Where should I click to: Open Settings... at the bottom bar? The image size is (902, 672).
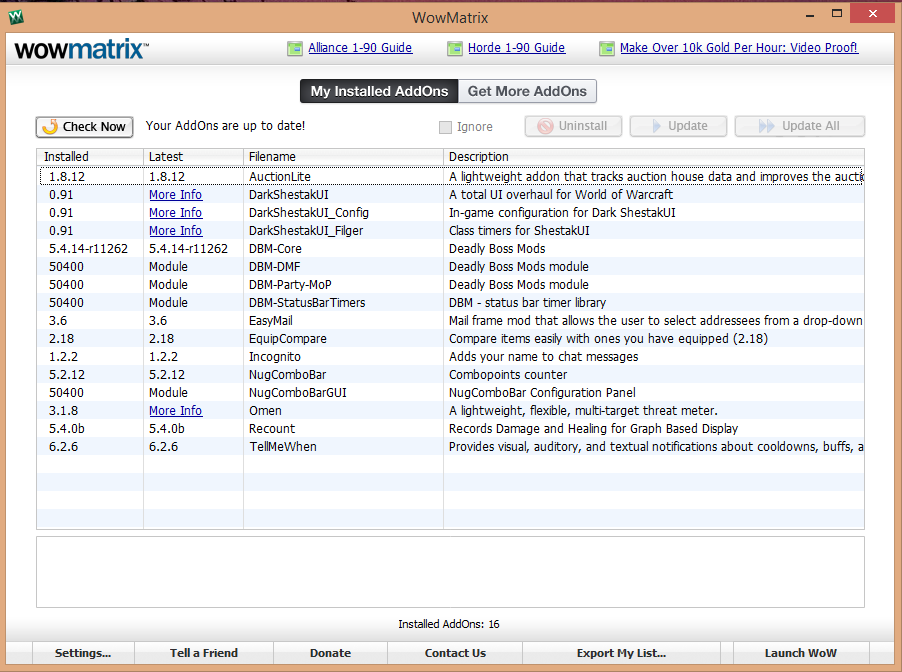pos(83,653)
